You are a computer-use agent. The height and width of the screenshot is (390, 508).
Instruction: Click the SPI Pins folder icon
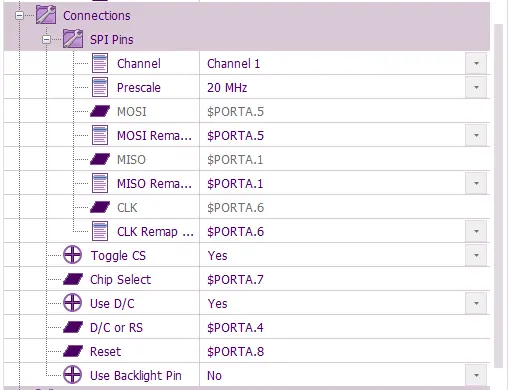coord(73,39)
